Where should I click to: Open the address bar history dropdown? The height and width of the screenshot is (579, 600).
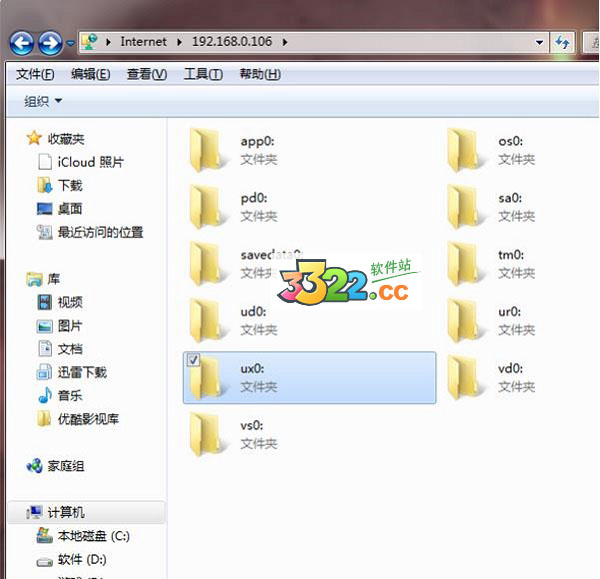[x=539, y=42]
